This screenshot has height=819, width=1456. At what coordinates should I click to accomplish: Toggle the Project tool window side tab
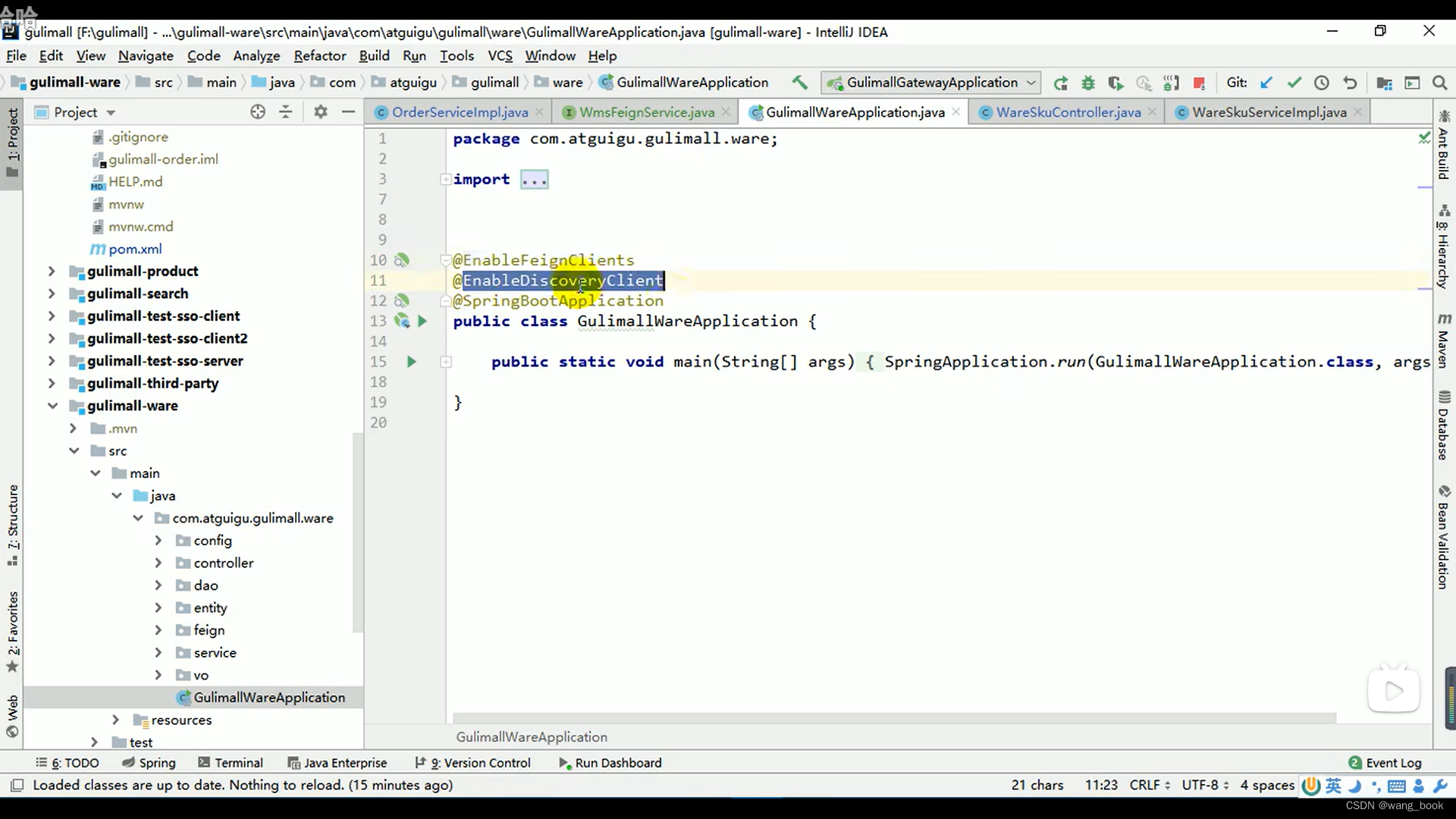tap(12, 140)
